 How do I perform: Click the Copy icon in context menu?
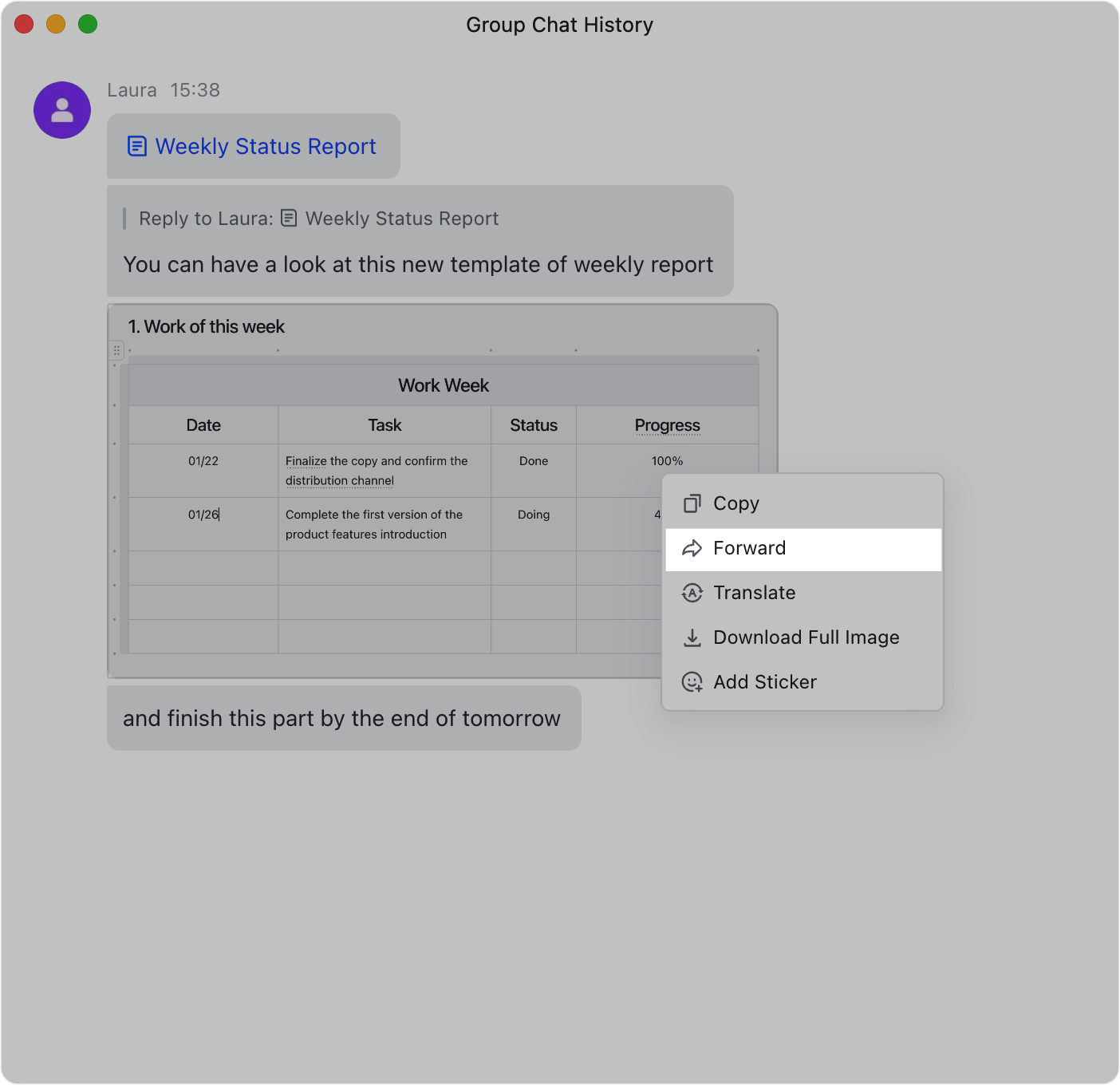692,503
